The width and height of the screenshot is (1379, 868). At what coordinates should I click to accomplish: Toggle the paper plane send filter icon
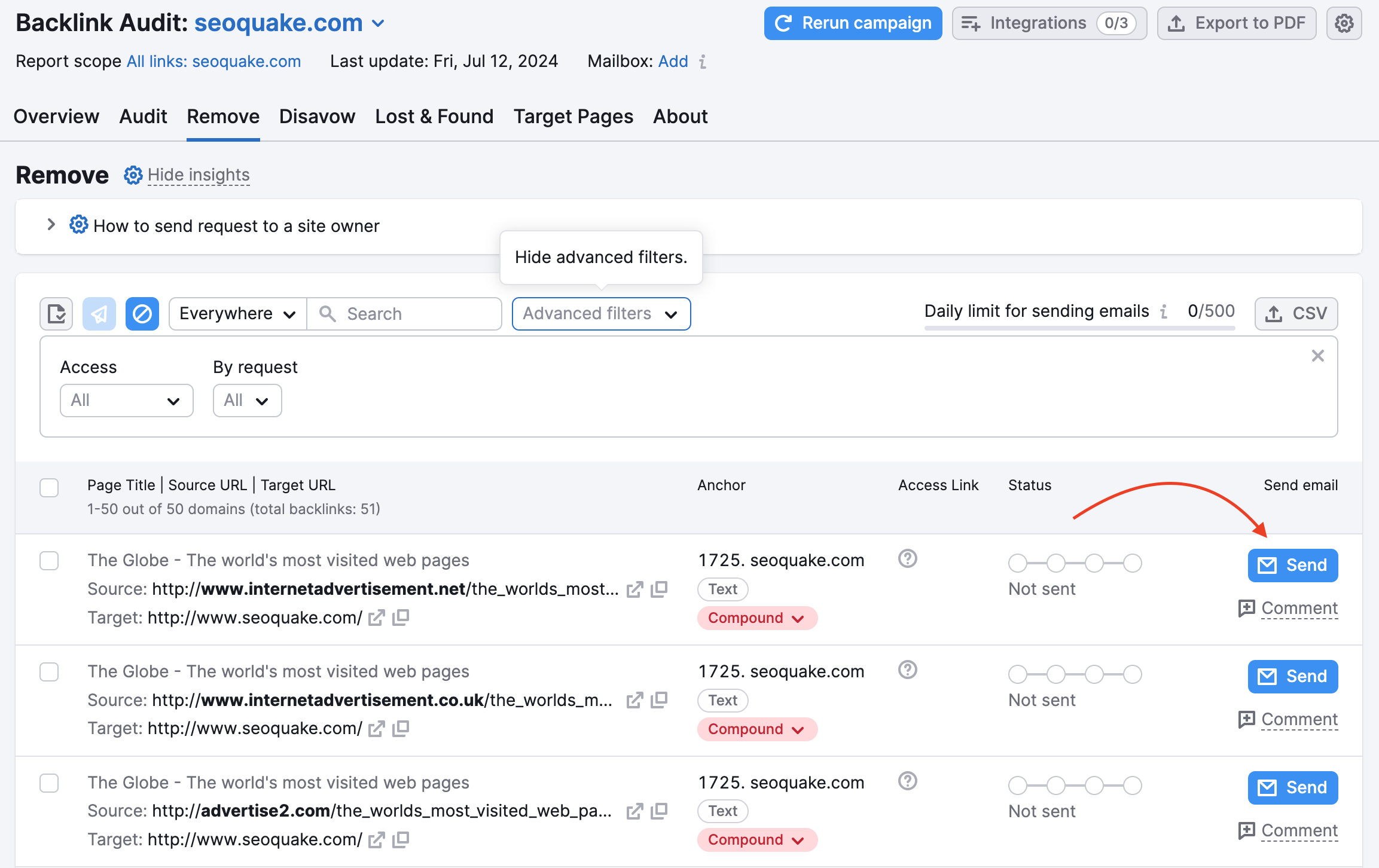[99, 314]
